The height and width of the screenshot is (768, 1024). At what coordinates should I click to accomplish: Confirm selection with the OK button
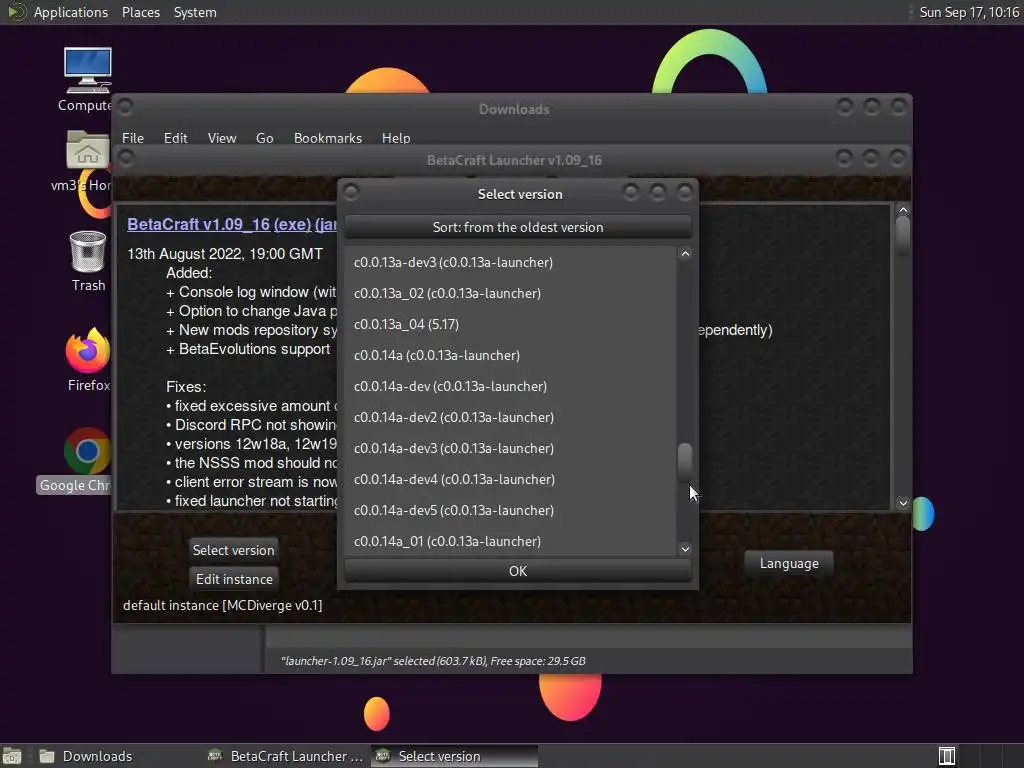(518, 571)
